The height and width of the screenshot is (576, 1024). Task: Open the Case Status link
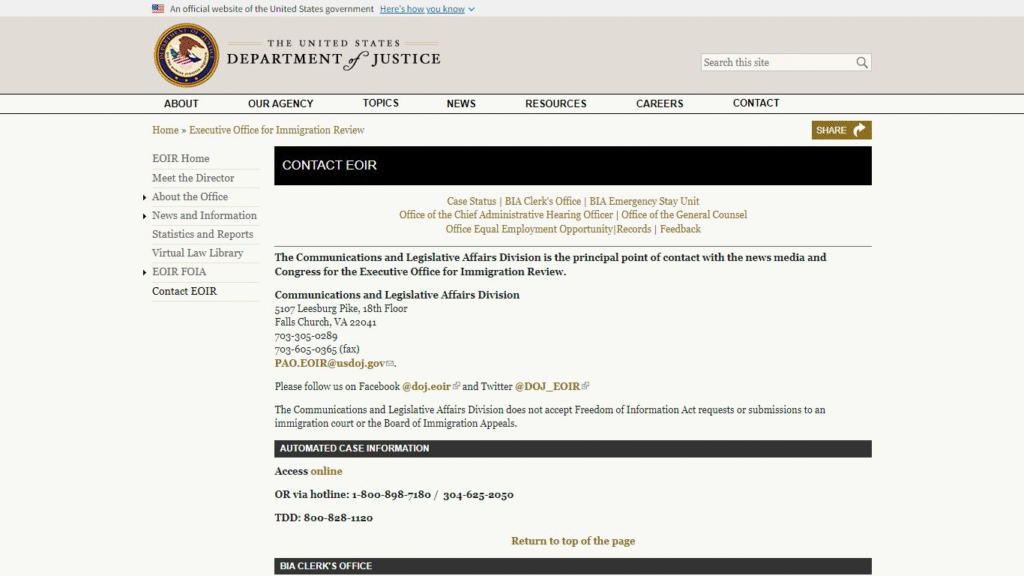pyautogui.click(x=471, y=201)
